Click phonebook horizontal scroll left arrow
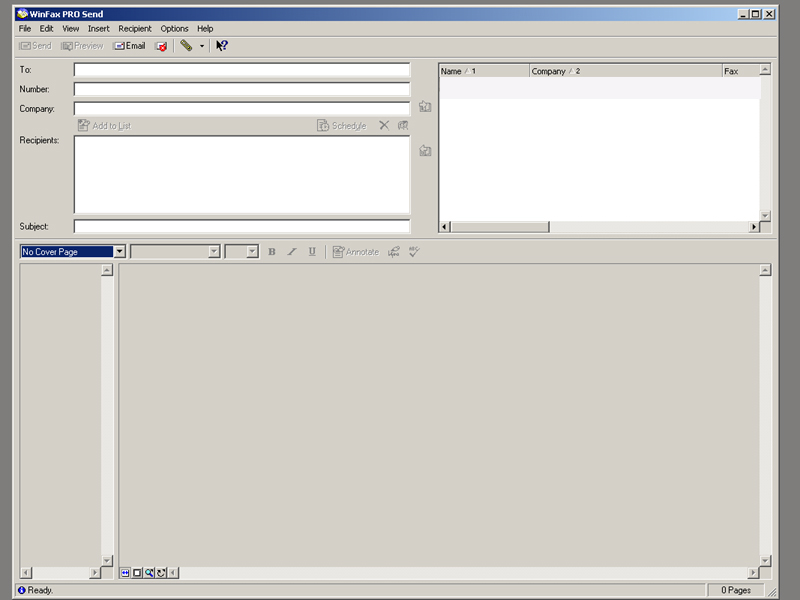The width and height of the screenshot is (800, 600). (x=445, y=227)
